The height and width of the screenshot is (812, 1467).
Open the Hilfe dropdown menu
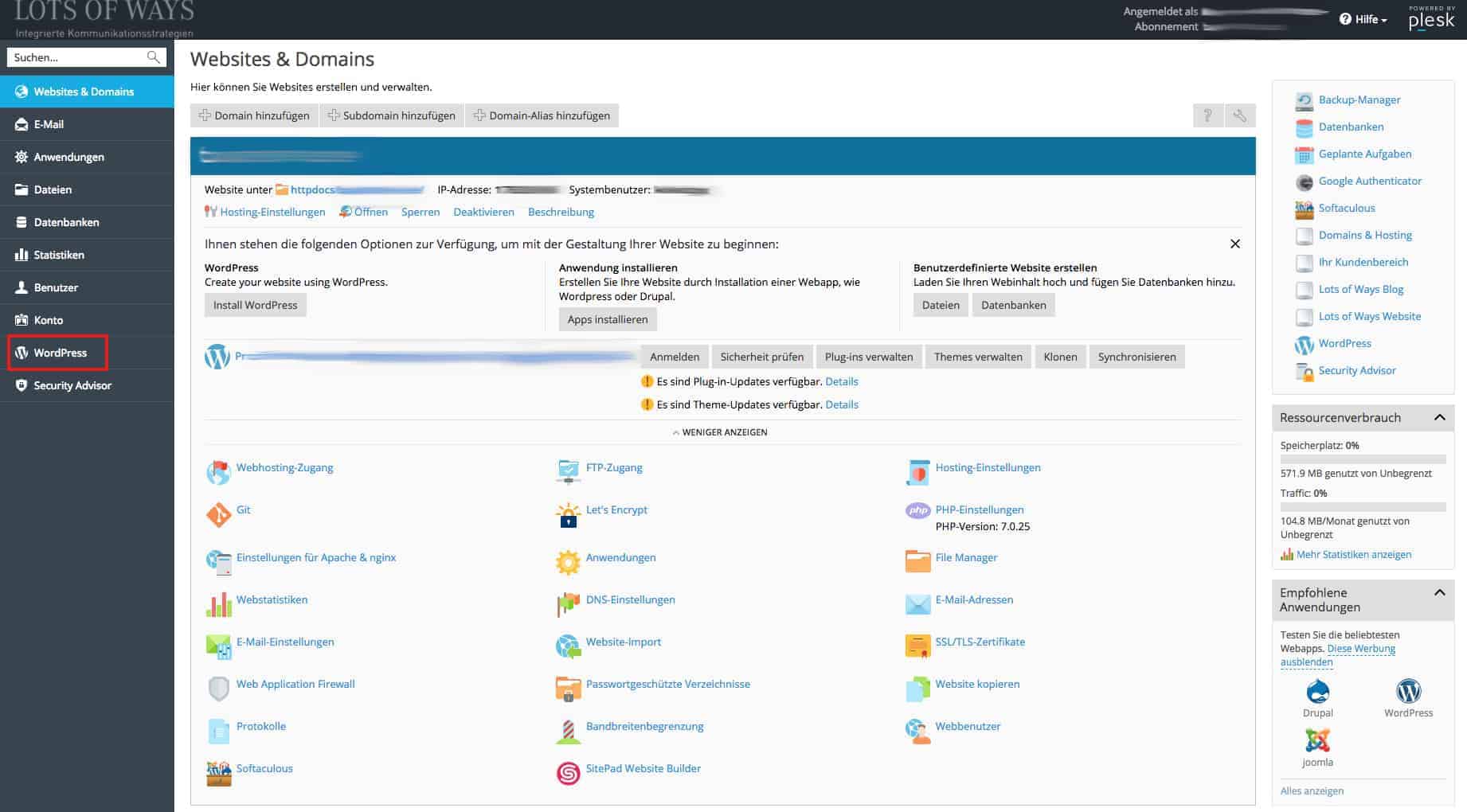[x=1363, y=19]
